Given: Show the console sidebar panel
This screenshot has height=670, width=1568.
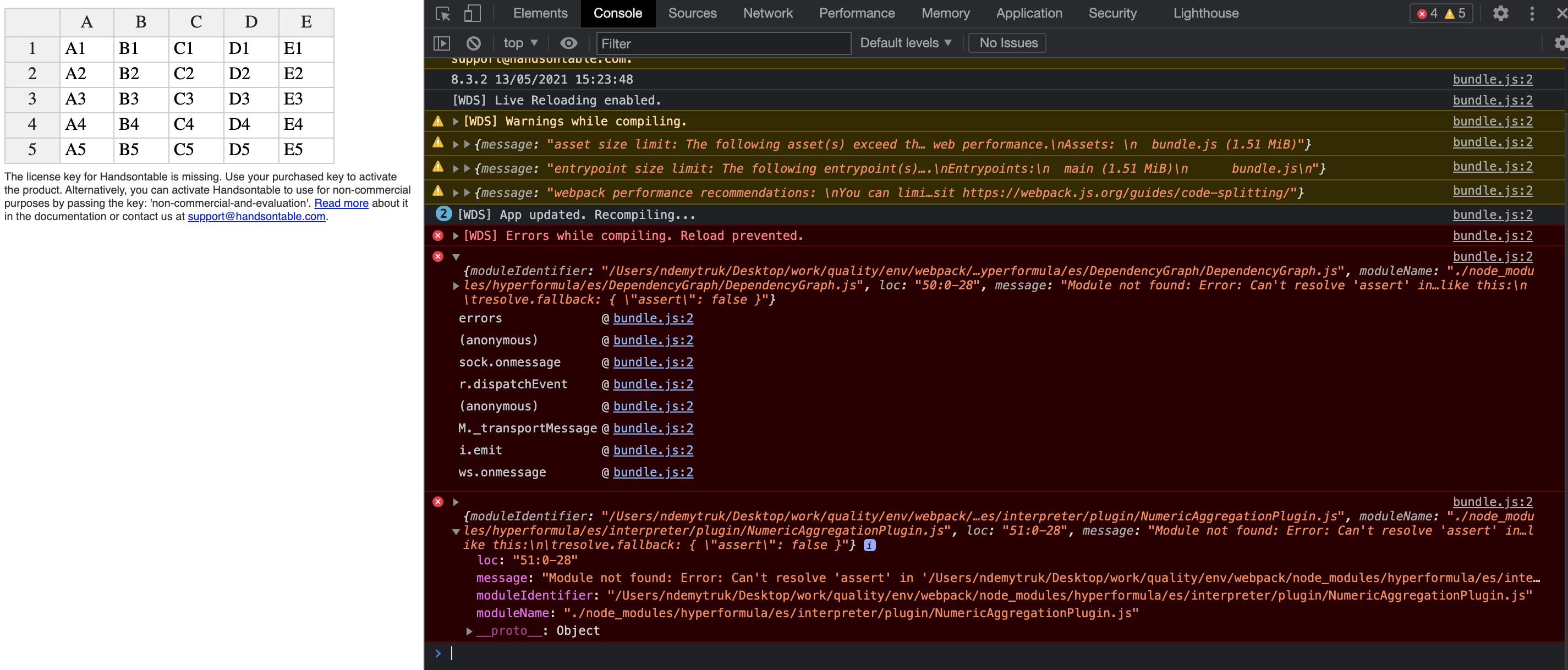Looking at the screenshot, I should [442, 42].
